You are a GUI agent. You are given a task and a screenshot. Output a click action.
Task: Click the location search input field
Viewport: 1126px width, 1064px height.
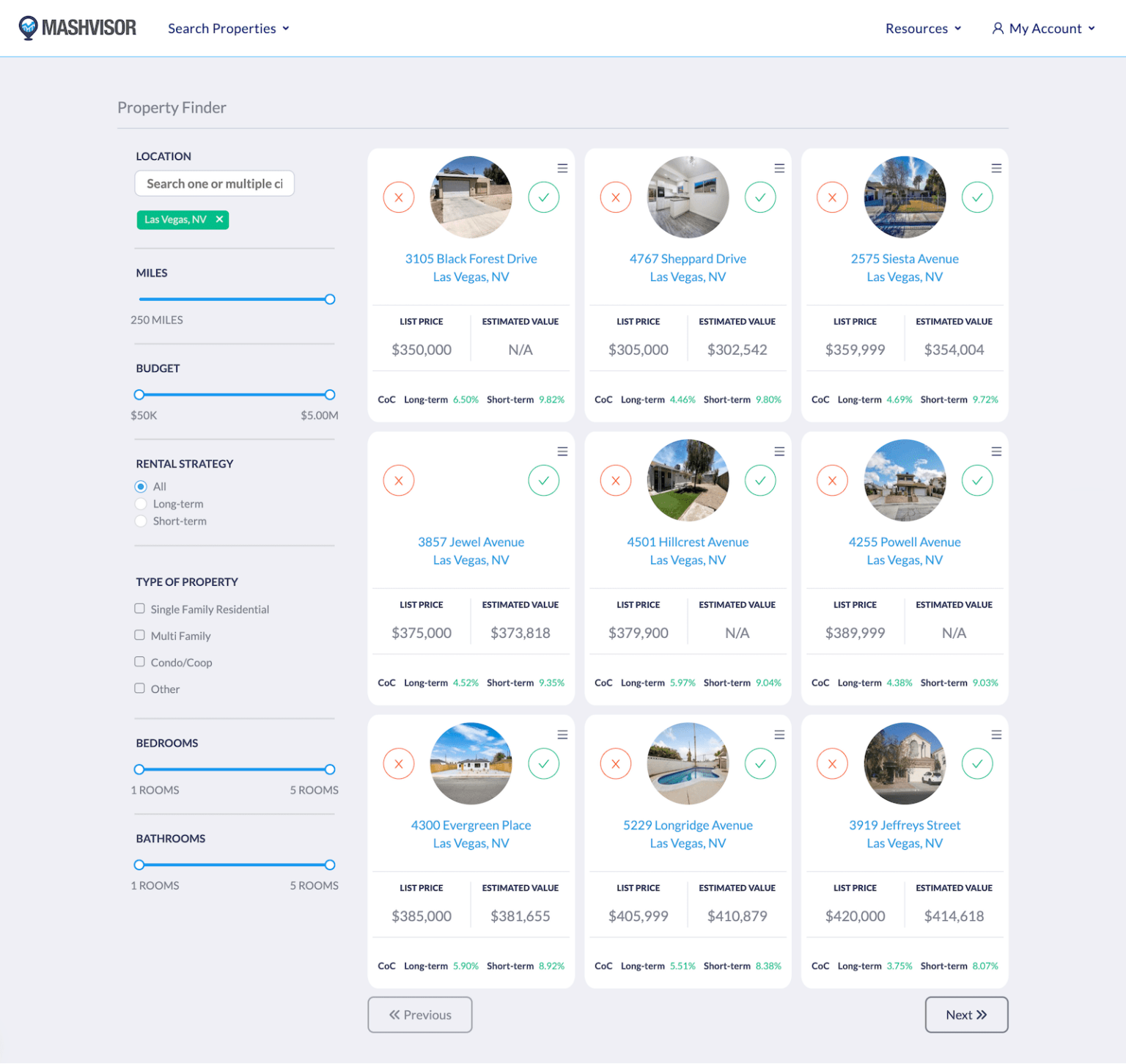(x=214, y=183)
